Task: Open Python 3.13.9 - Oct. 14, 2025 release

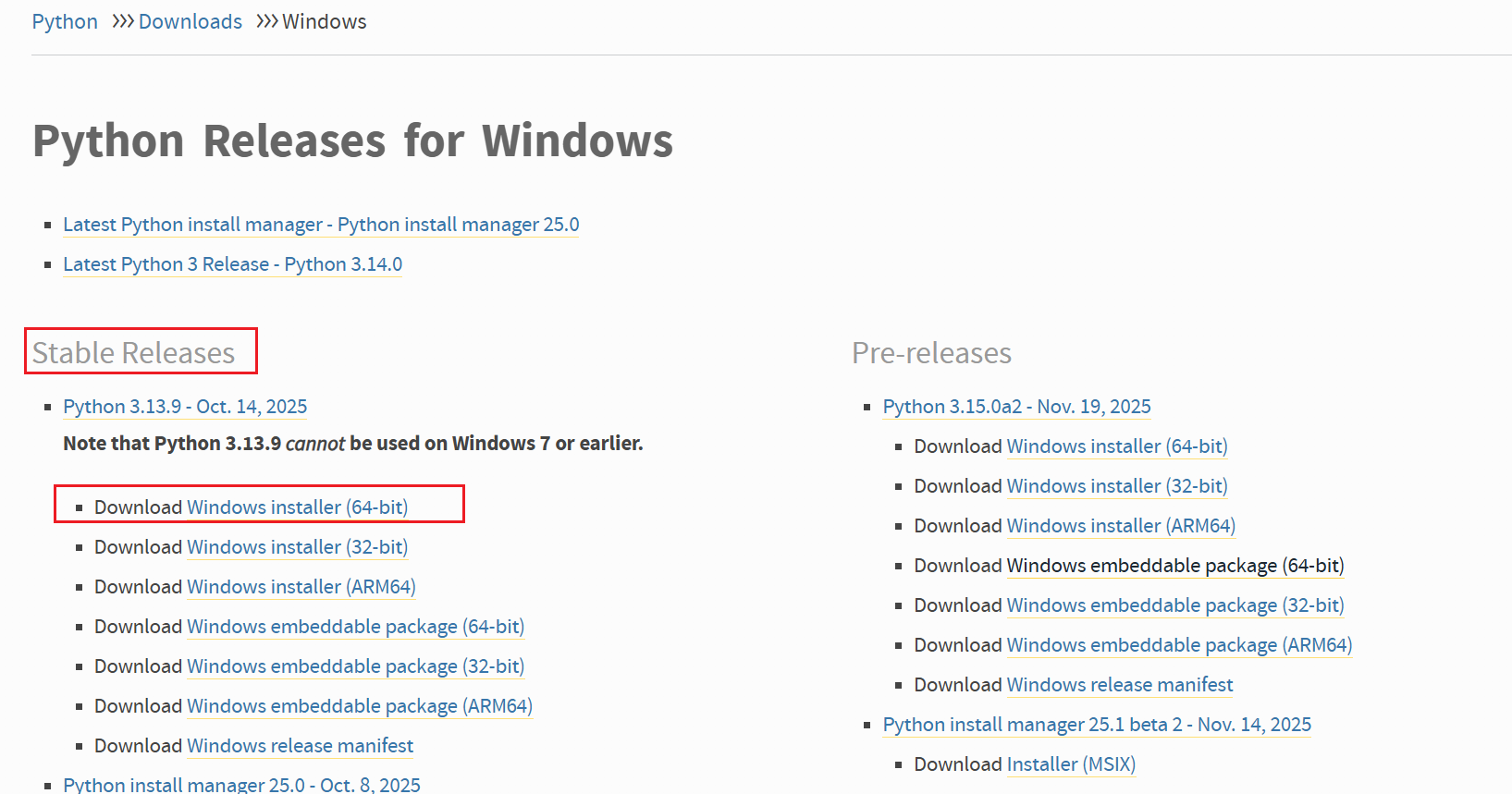Action: [185, 407]
